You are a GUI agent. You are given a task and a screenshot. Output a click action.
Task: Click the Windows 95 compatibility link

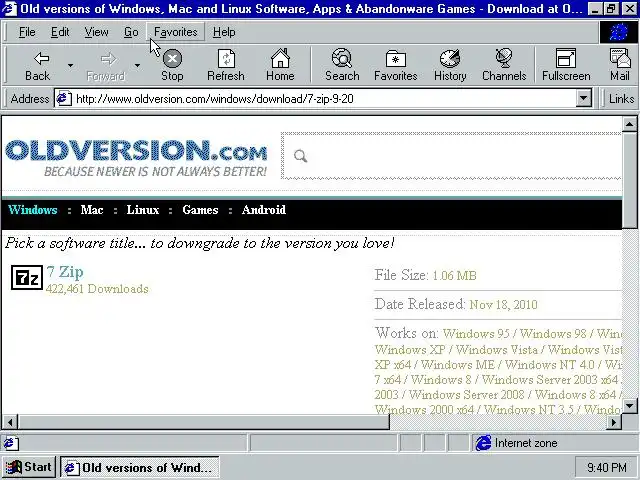pos(476,334)
